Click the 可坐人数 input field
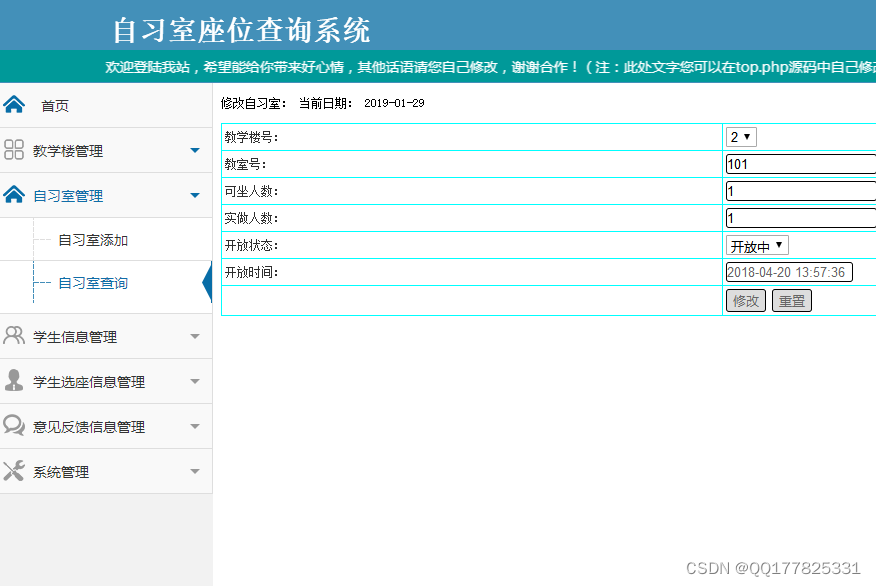This screenshot has height=586, width=876. [801, 191]
